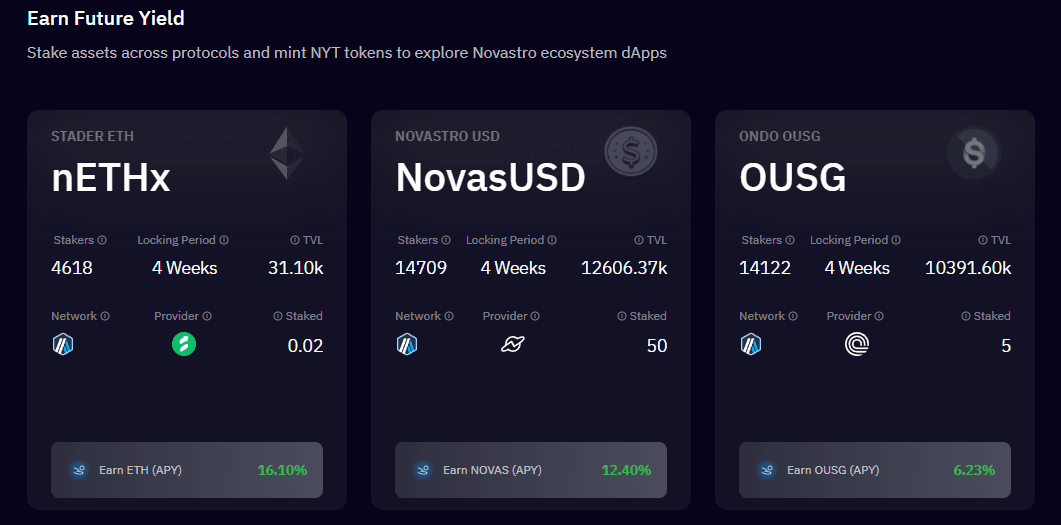Screen dimensions: 1061x525
Task: Select the NovasUSD card title
Action: [491, 179]
